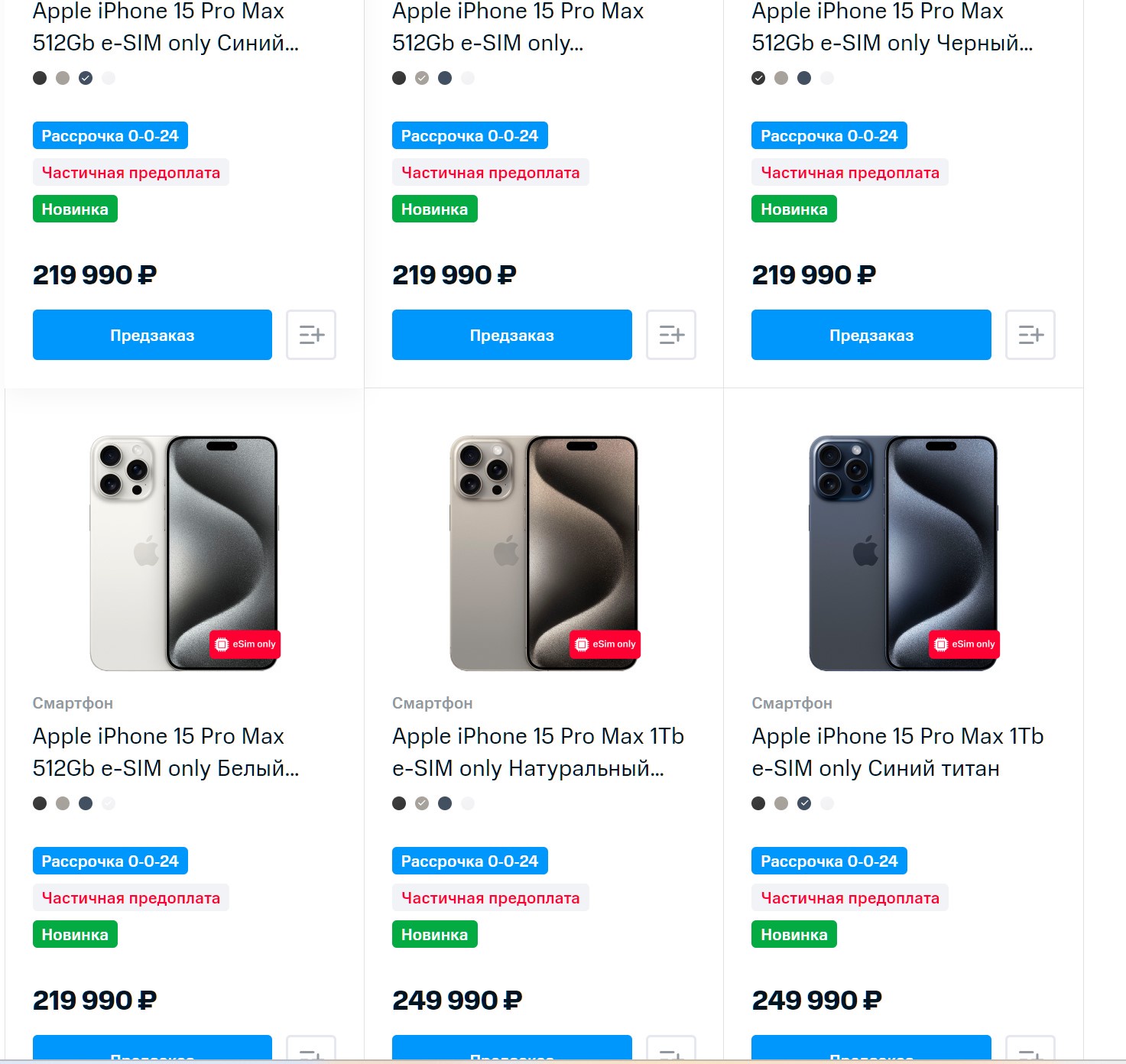Pick white color swatch on blue 1Tb iPhone

(827, 803)
